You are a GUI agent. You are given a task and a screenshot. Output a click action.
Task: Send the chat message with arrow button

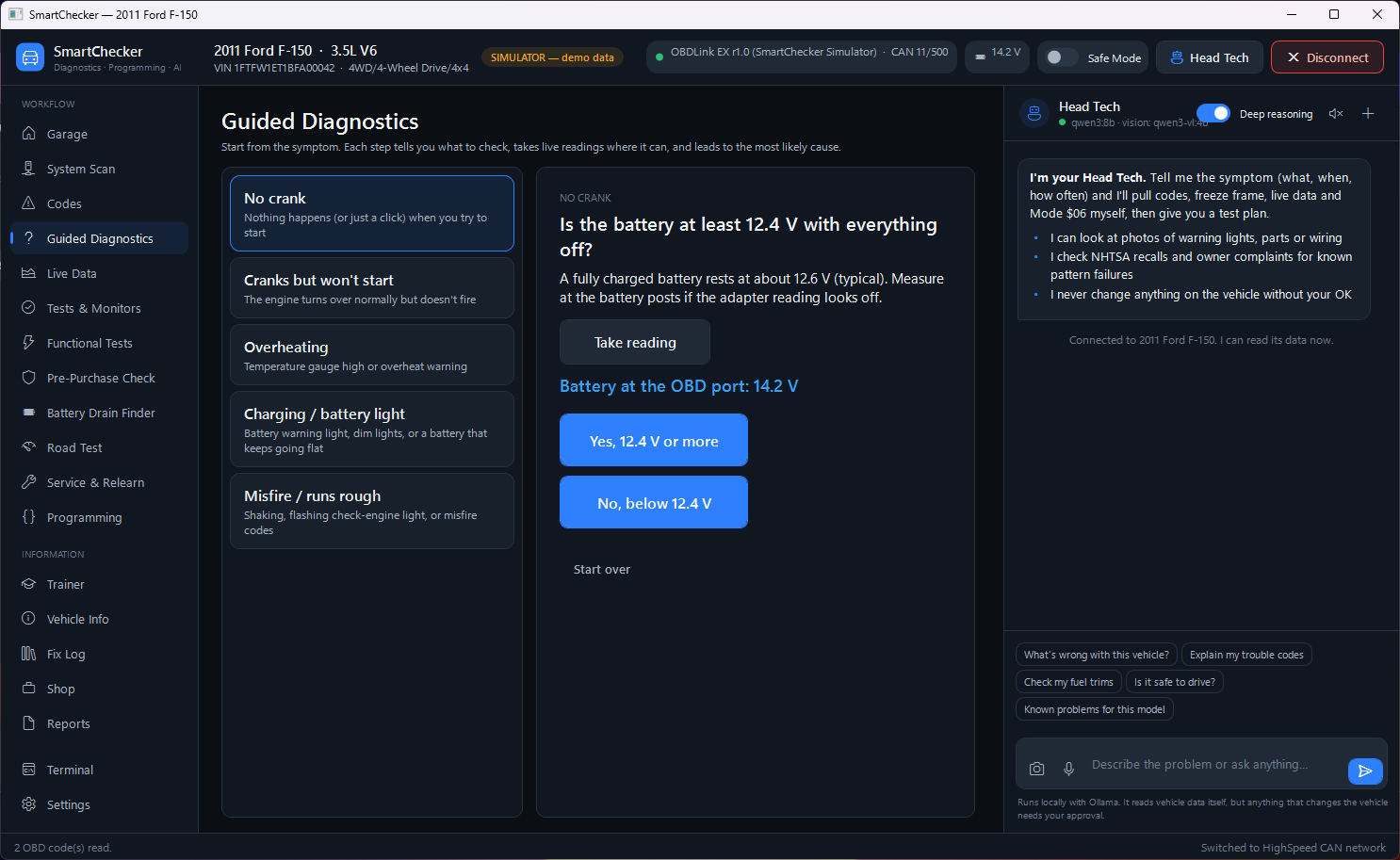coord(1365,771)
